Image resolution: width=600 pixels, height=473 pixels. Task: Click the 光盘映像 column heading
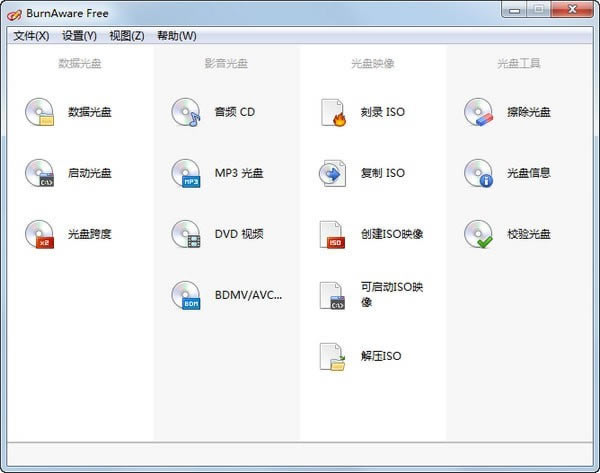pos(373,63)
